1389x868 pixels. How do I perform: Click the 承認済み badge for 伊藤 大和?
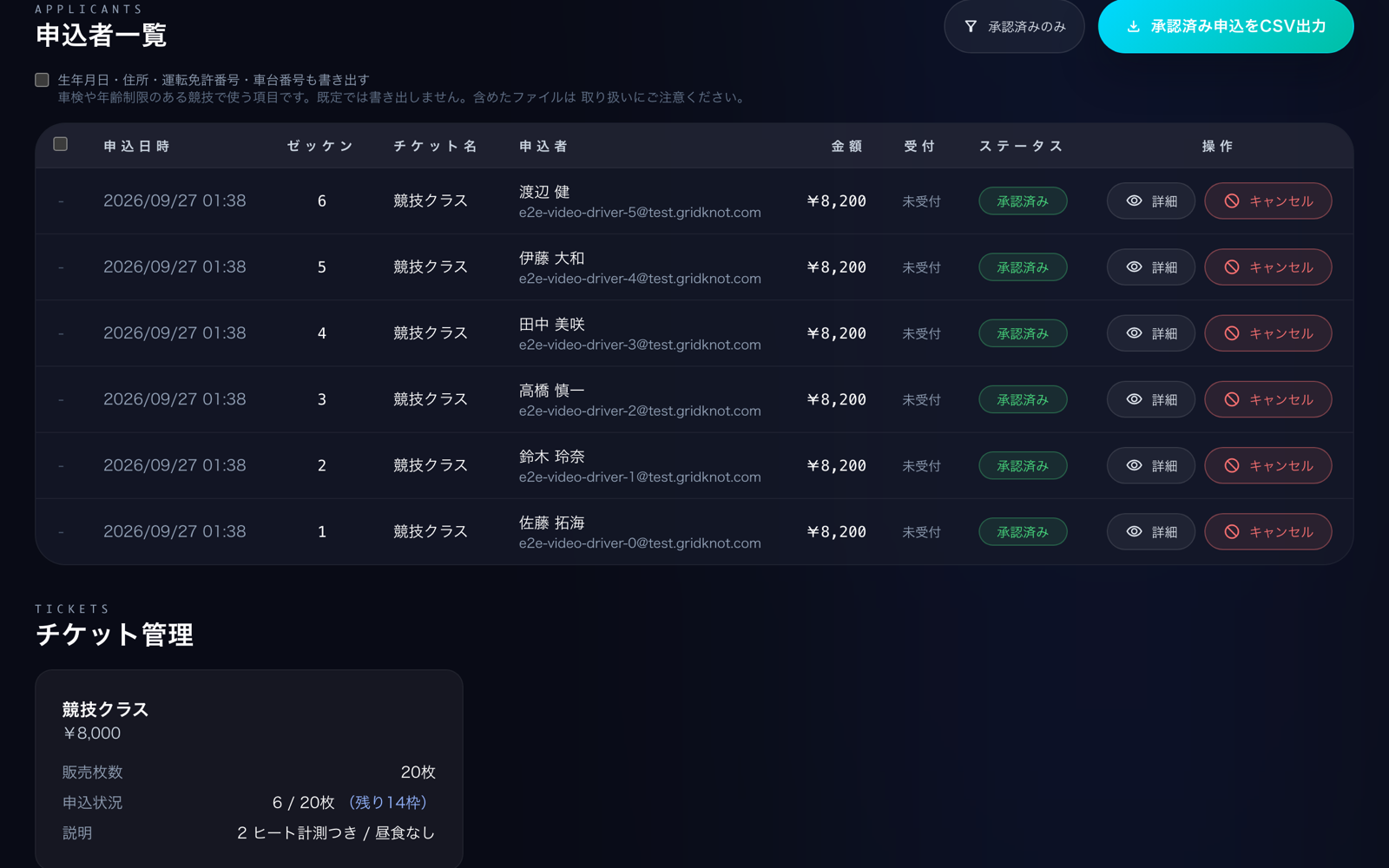coord(1023,267)
